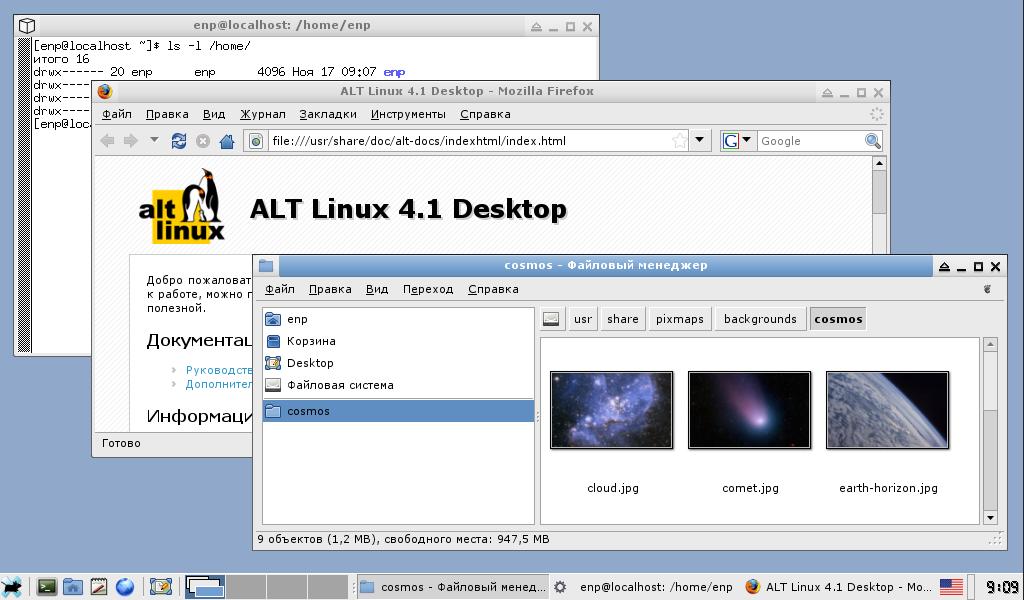Screen dimensions: 1024x600
Task: Click the Firefox logo icon in title bar
Action: [105, 91]
